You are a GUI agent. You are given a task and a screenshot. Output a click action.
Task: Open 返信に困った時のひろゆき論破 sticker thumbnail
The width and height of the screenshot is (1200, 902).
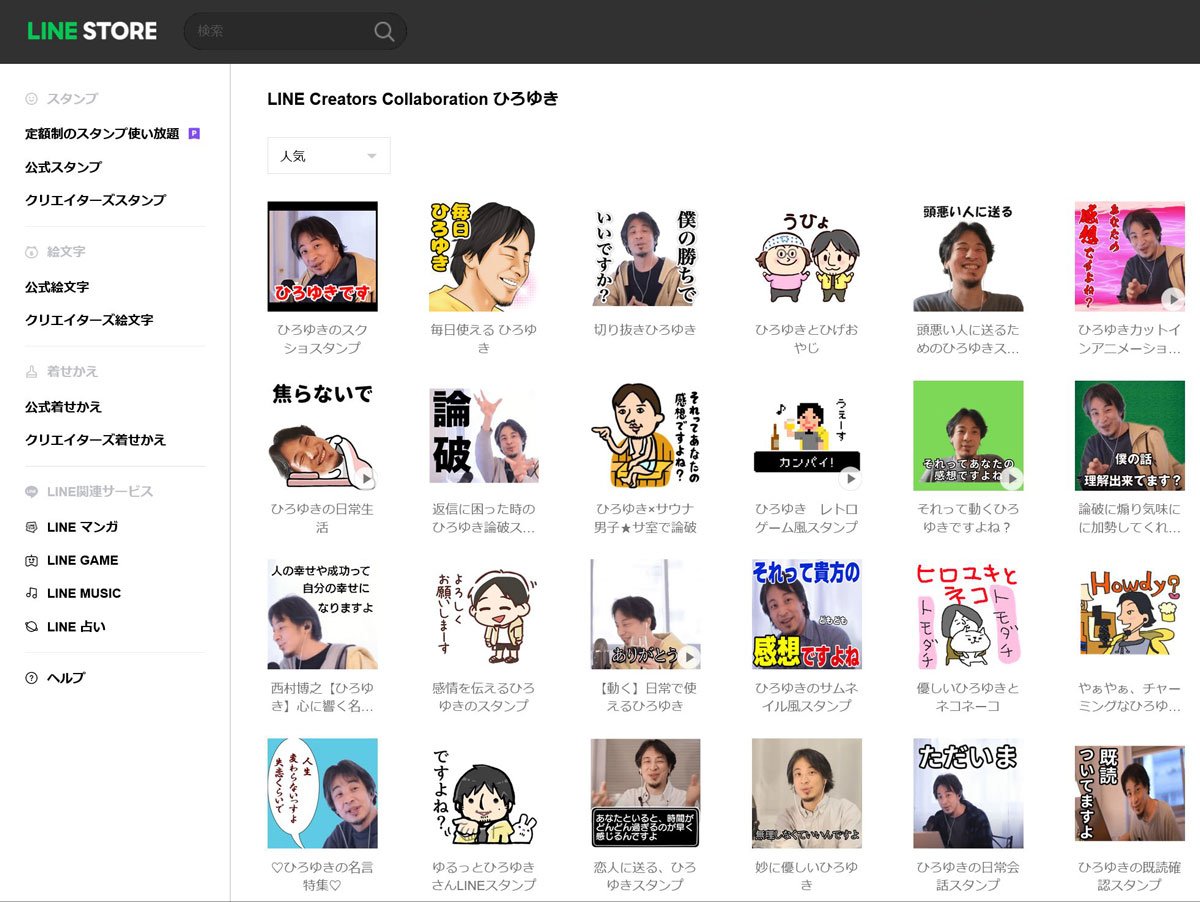[484, 436]
